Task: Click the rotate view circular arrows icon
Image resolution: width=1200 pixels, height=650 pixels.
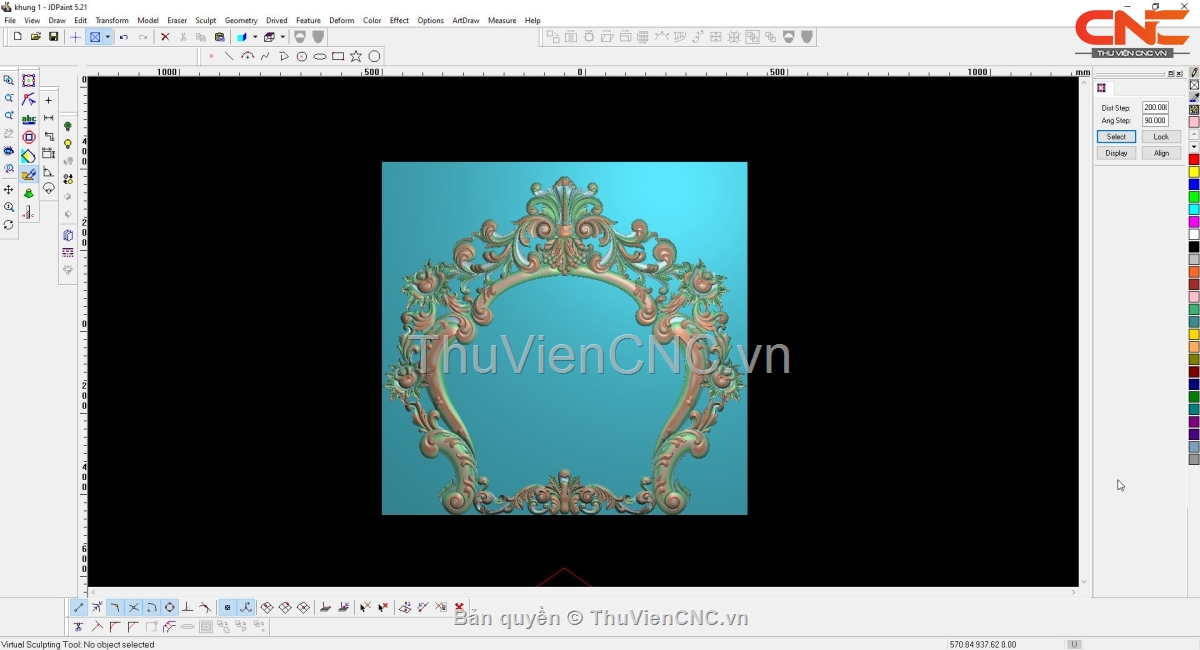Action: click(9, 225)
